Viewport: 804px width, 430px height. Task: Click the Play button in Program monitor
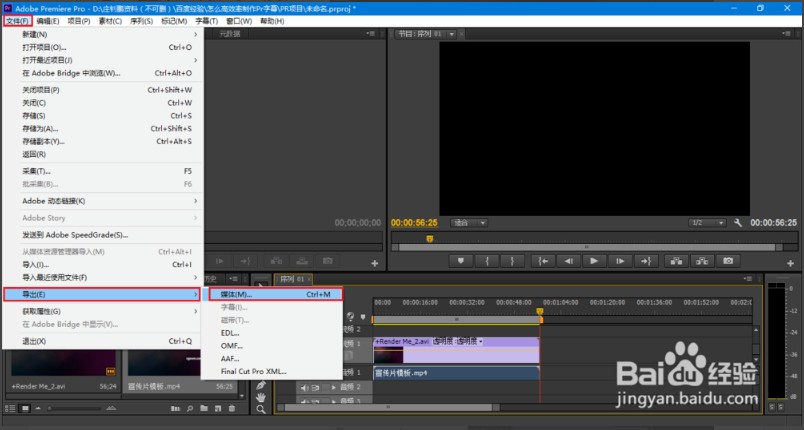[594, 261]
